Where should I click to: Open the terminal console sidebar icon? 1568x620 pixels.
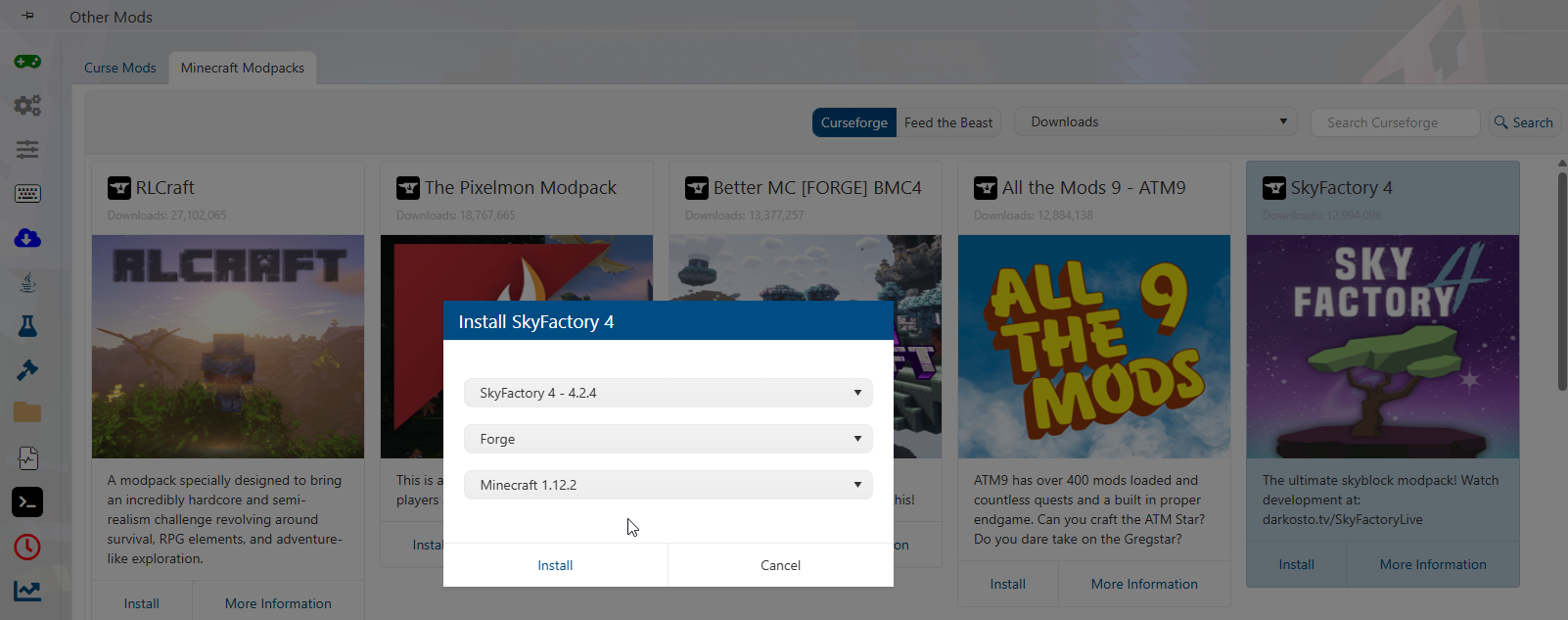(27, 502)
